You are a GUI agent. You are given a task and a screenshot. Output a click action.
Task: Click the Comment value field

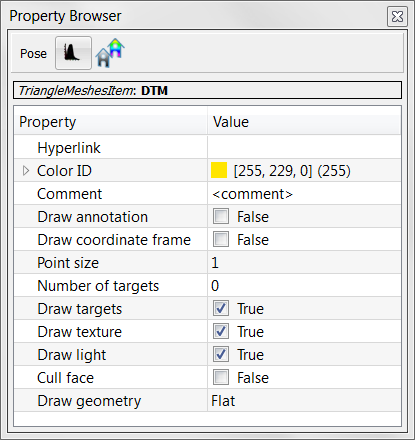pos(304,194)
